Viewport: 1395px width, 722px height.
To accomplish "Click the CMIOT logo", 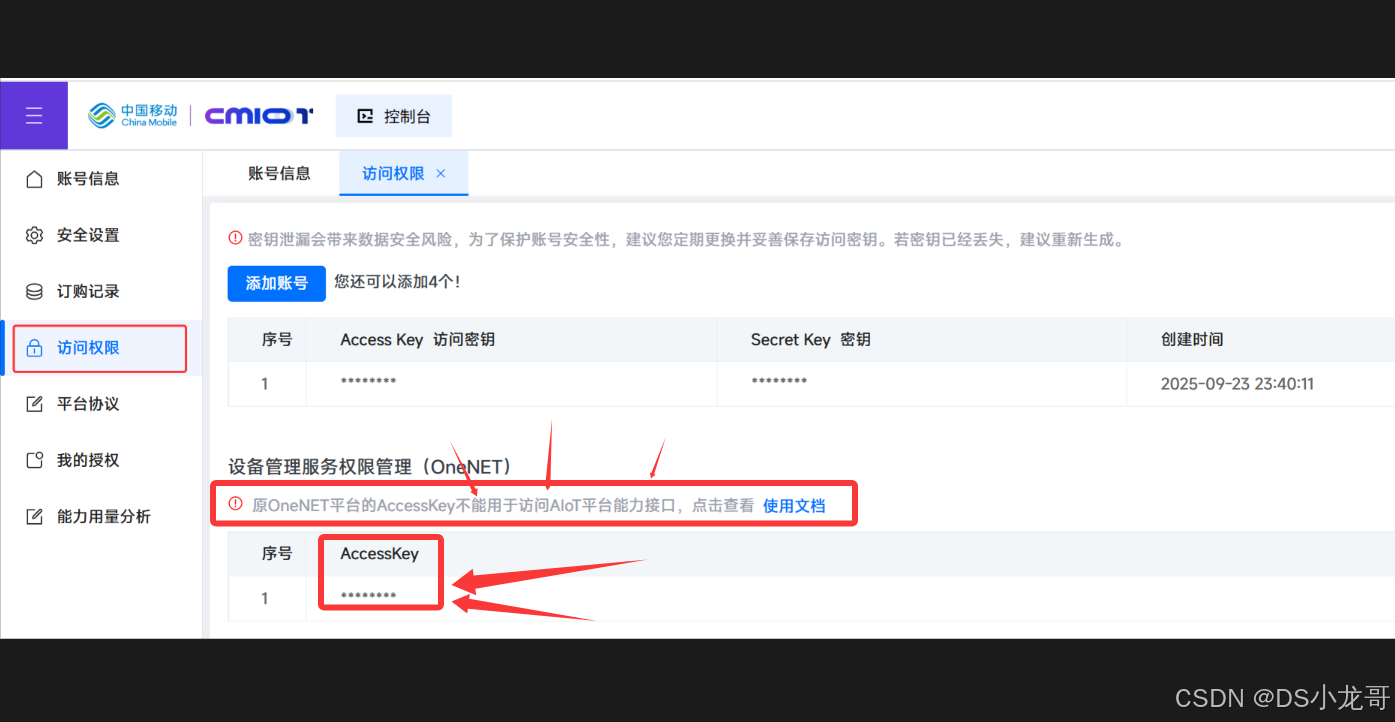I will 259,116.
